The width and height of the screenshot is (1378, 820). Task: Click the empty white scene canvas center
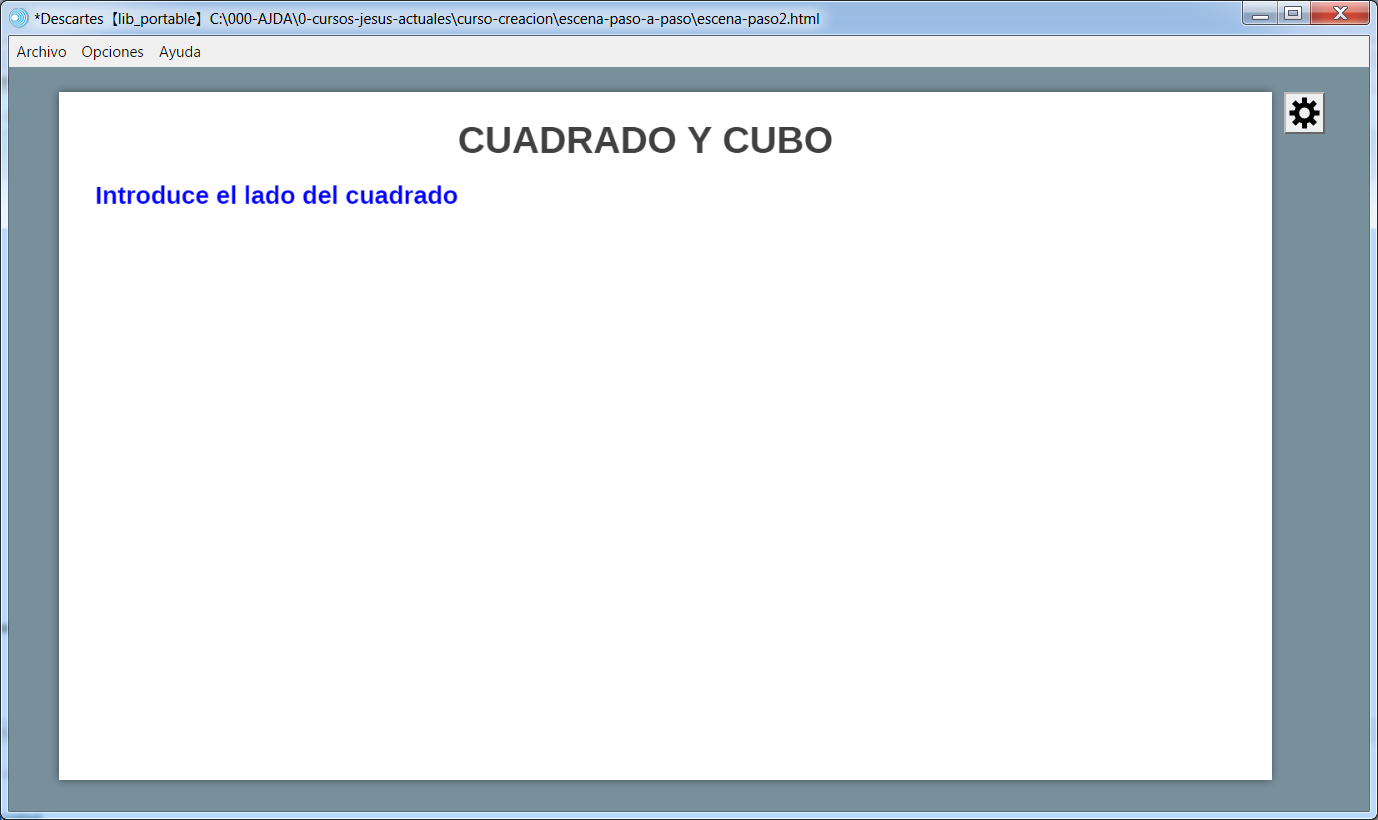coord(665,480)
